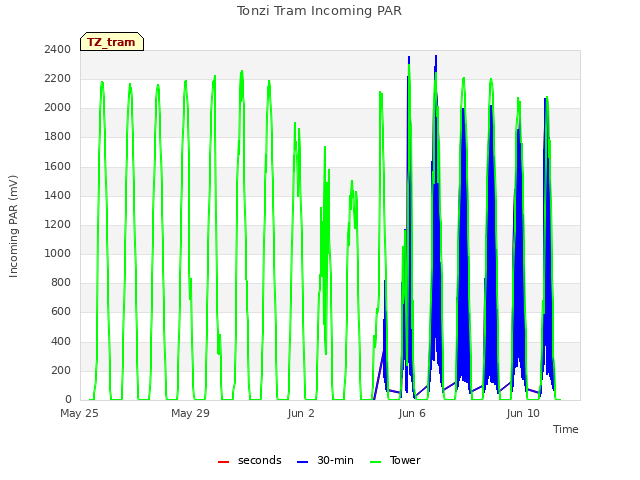Click the 1000 y-axis tick label

click(x=58, y=253)
